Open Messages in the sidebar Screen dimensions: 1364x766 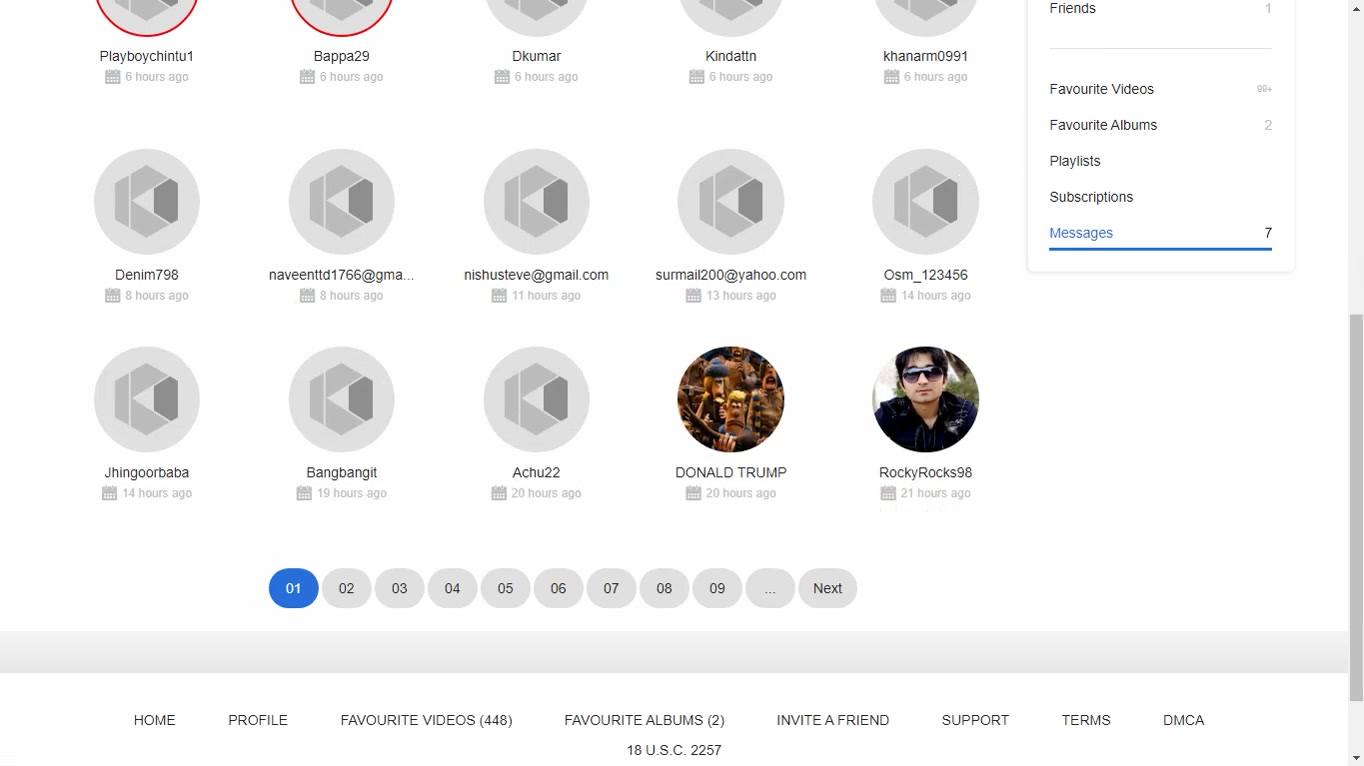point(1081,233)
